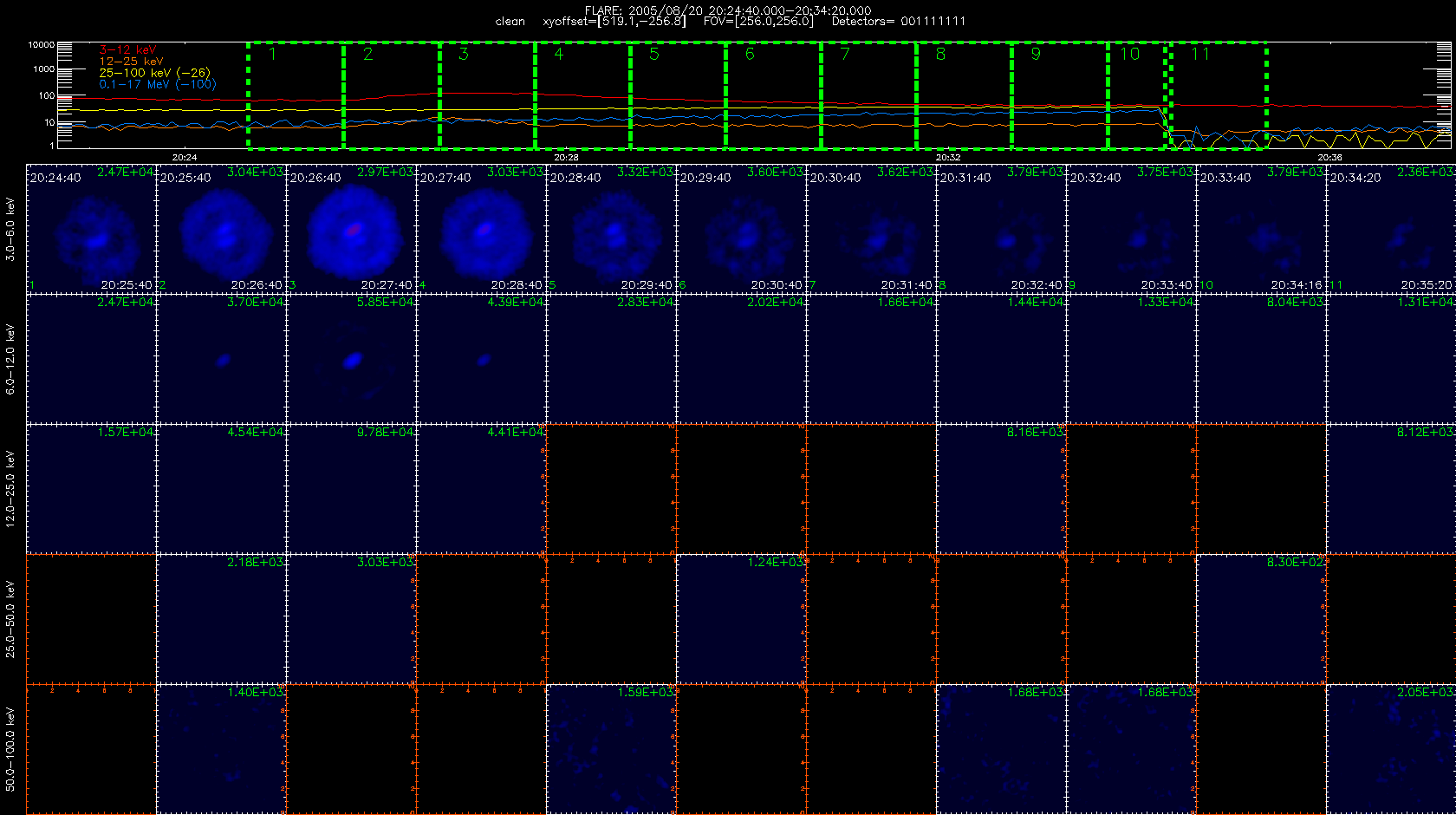Click the 25.0-50.0 keV row label
The image size is (1456, 815).
pyautogui.click(x=10, y=619)
